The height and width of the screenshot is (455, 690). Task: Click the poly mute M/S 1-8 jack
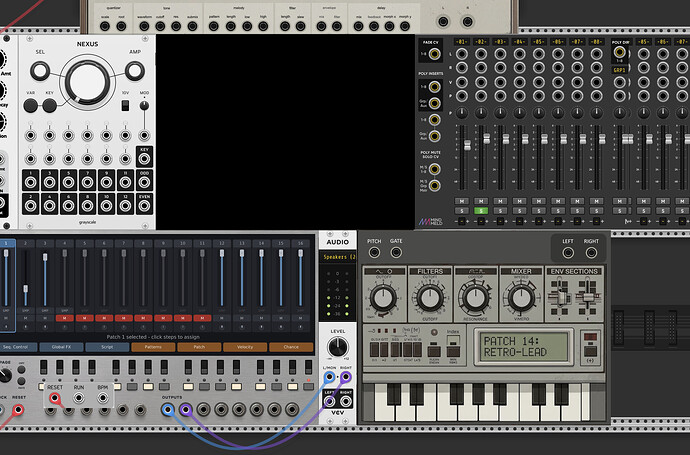click(434, 169)
